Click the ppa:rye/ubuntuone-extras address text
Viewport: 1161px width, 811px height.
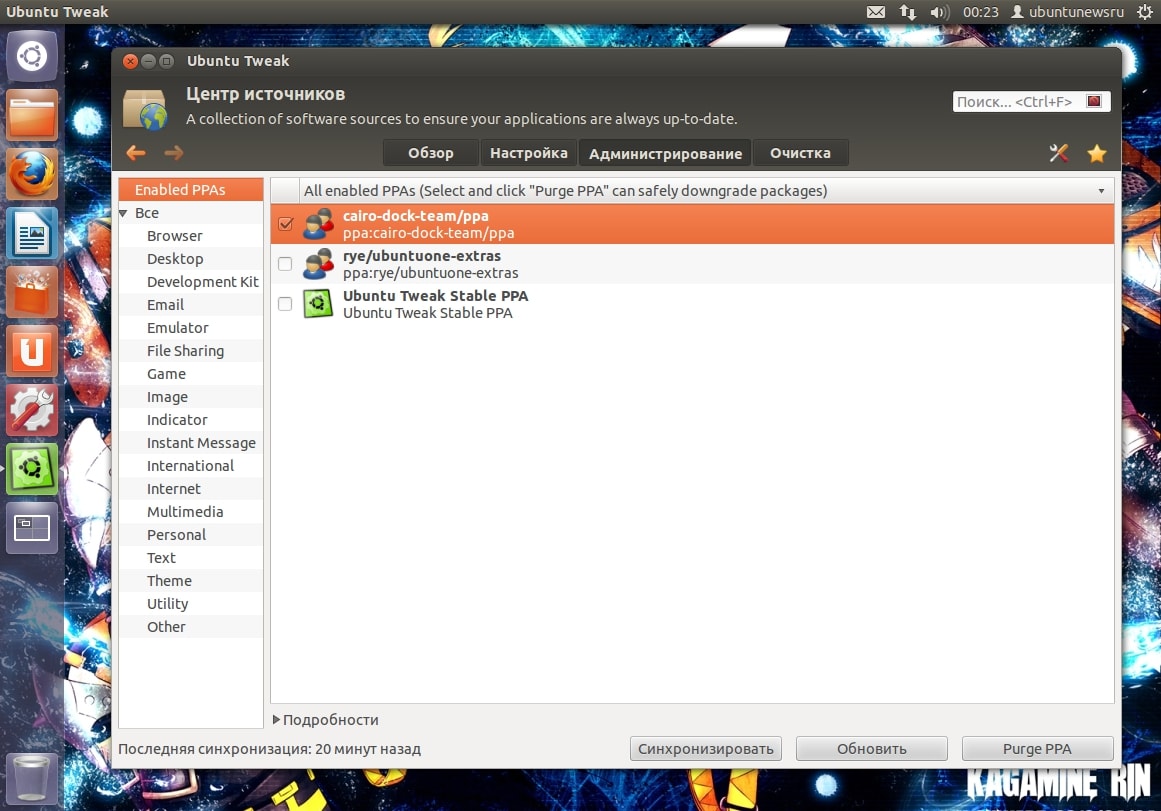tap(431, 273)
